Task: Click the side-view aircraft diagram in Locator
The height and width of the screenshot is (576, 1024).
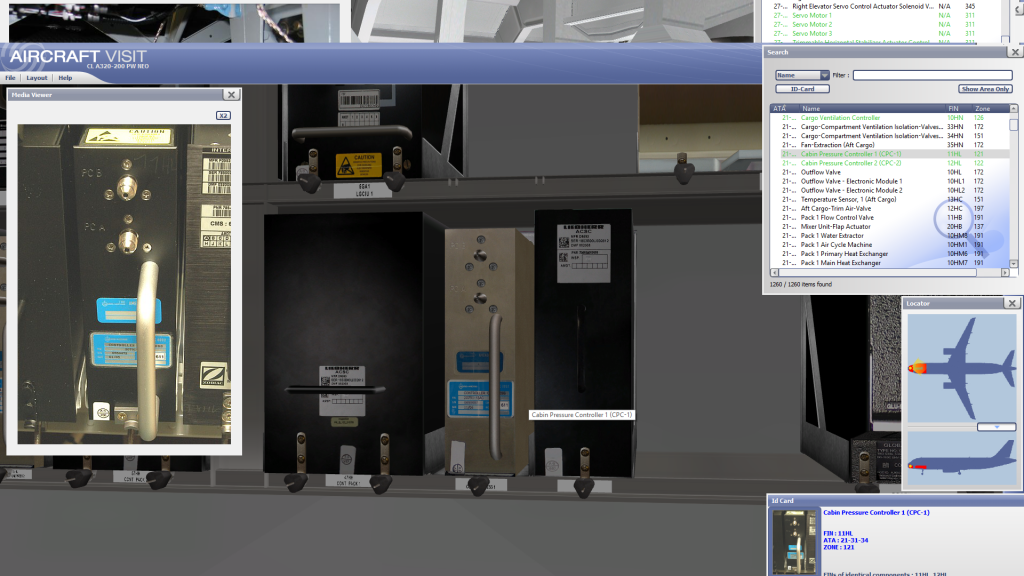Action: (962, 458)
